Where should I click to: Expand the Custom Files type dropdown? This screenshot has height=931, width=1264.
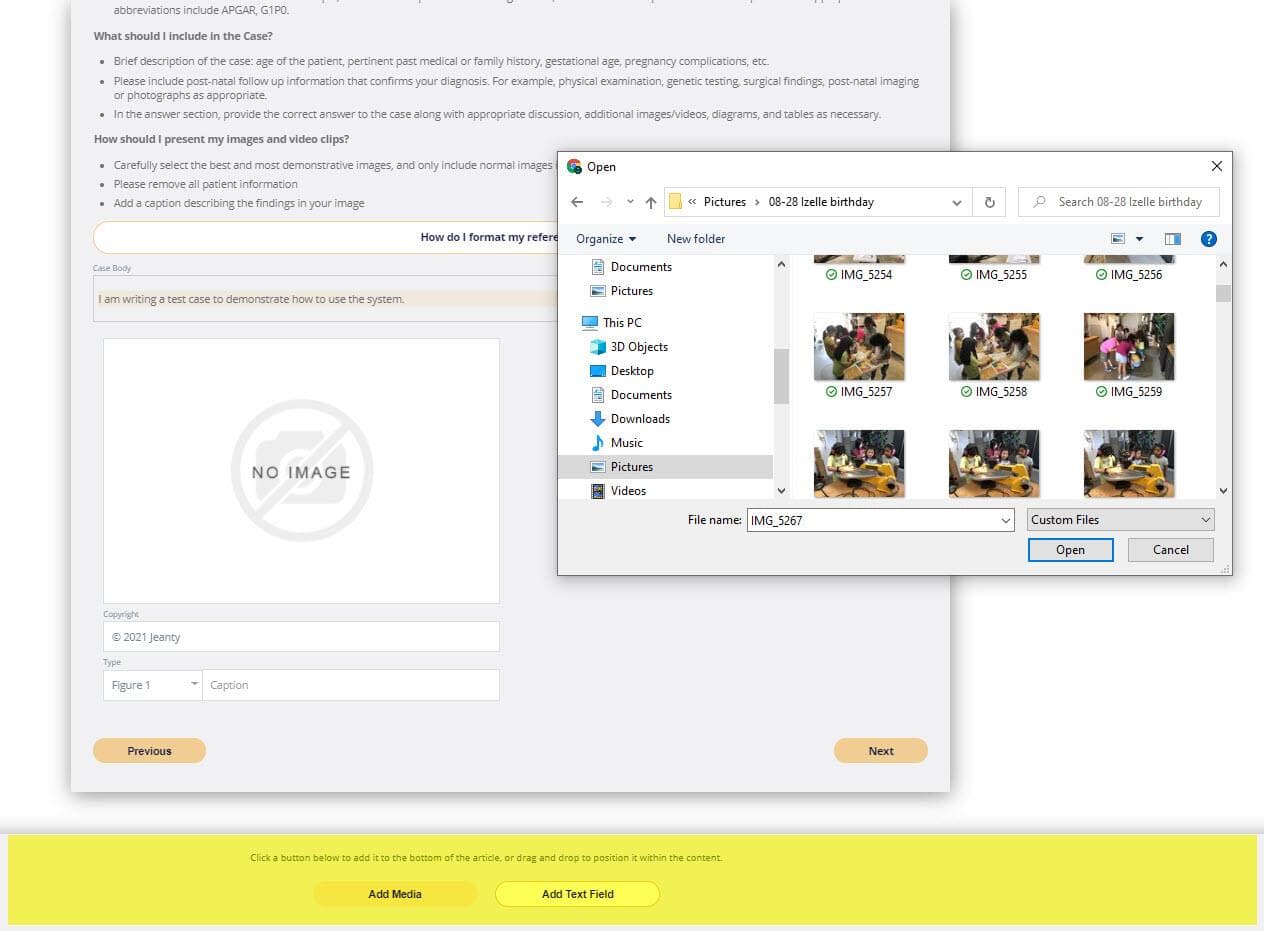(1120, 520)
